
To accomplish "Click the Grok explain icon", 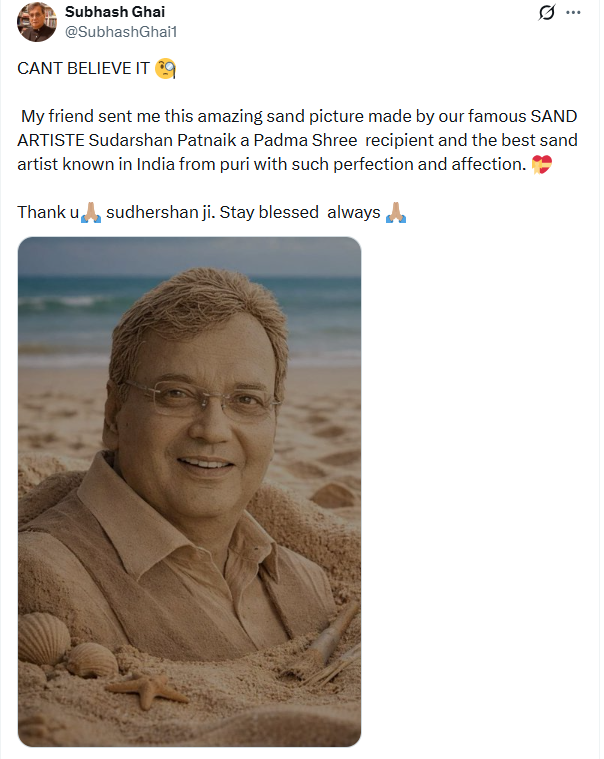I will click(546, 13).
